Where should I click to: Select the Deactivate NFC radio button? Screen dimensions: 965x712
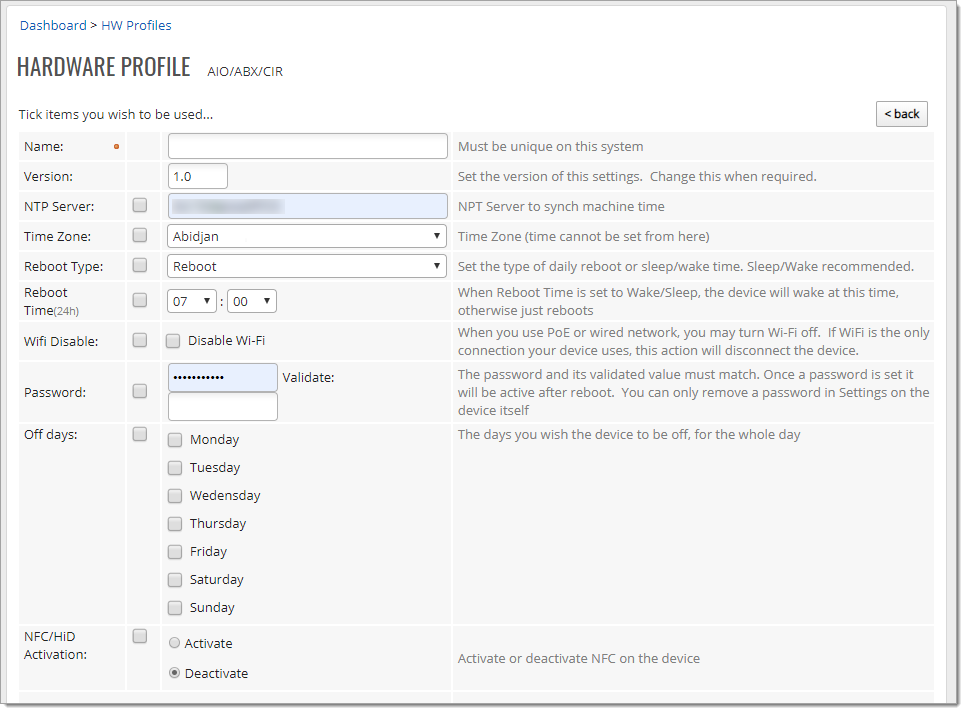[175, 673]
